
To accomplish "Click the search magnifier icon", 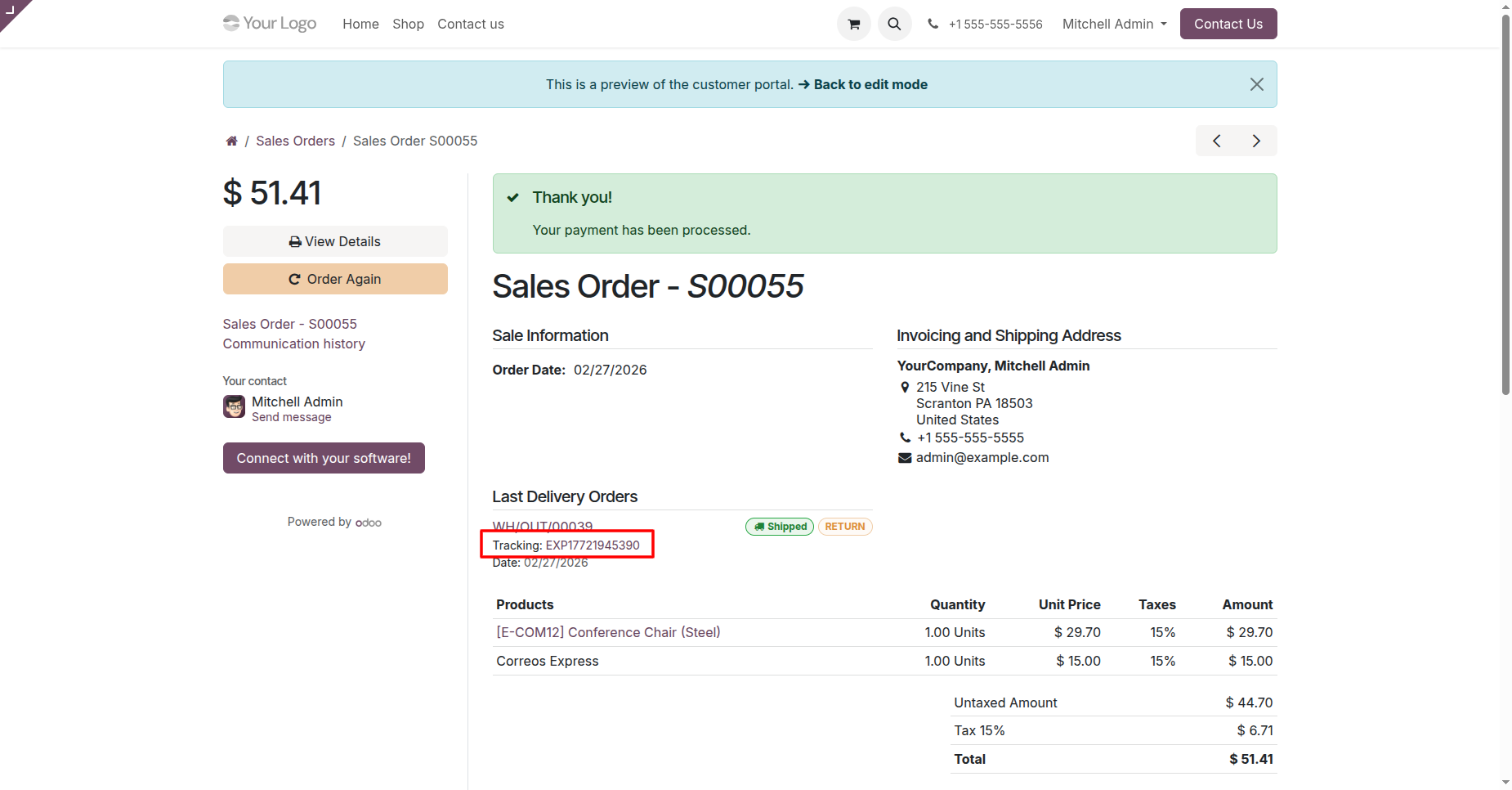I will 895,25.
